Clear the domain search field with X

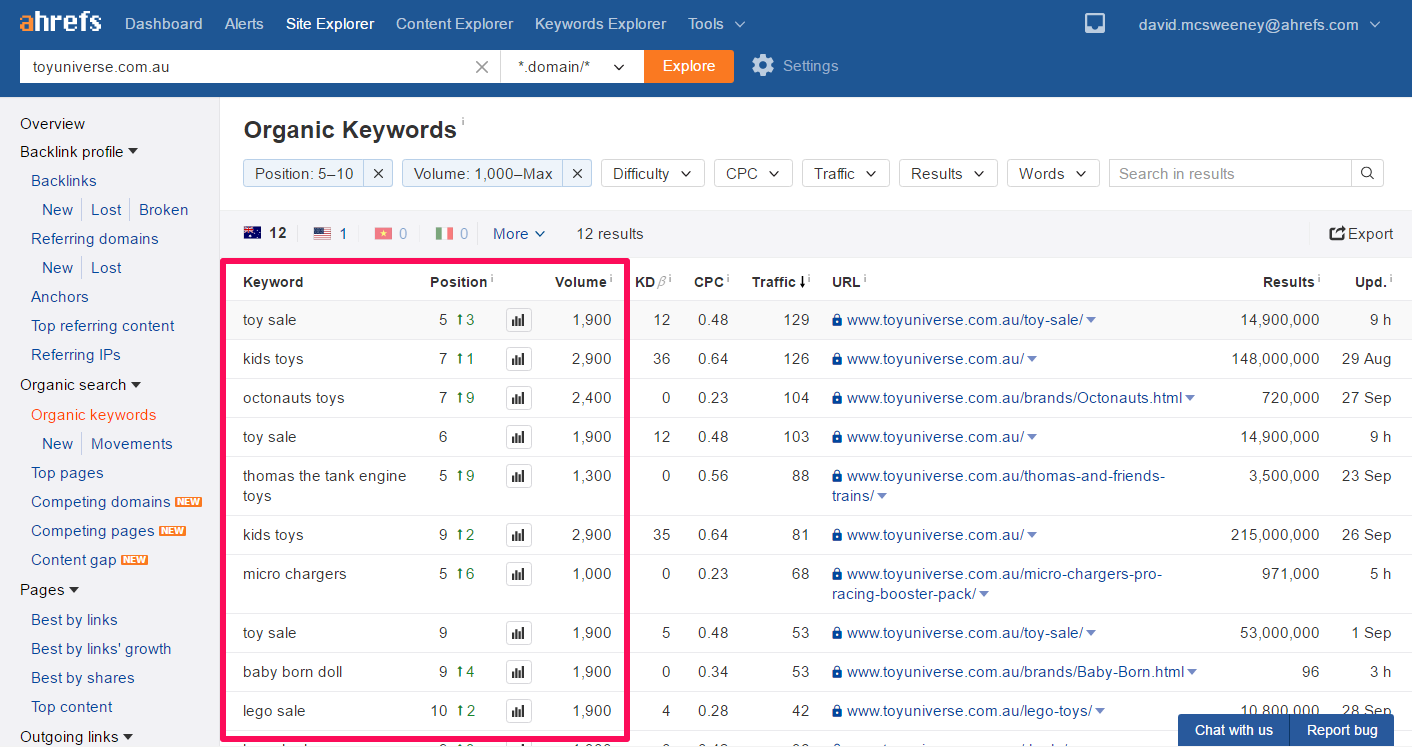tap(482, 67)
